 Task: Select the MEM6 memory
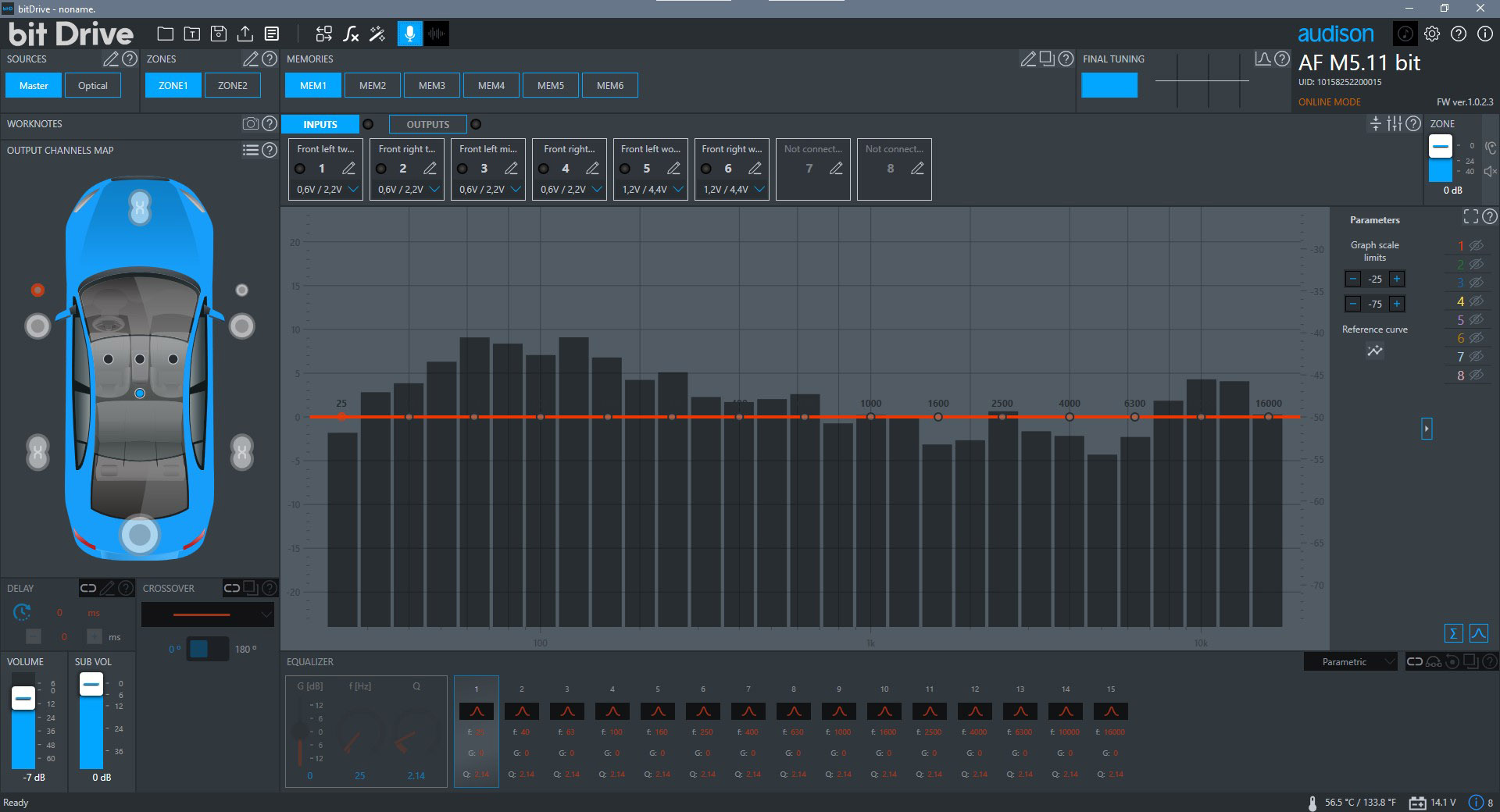click(x=610, y=85)
